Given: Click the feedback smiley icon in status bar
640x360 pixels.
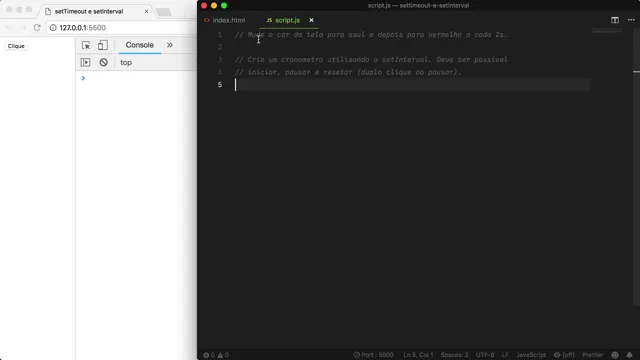Looking at the screenshot, I should pyautogui.click(x=615, y=355).
